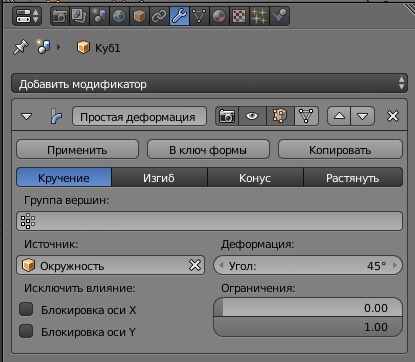Clear the Окружность source object
415x362 pixels.
click(x=195, y=265)
